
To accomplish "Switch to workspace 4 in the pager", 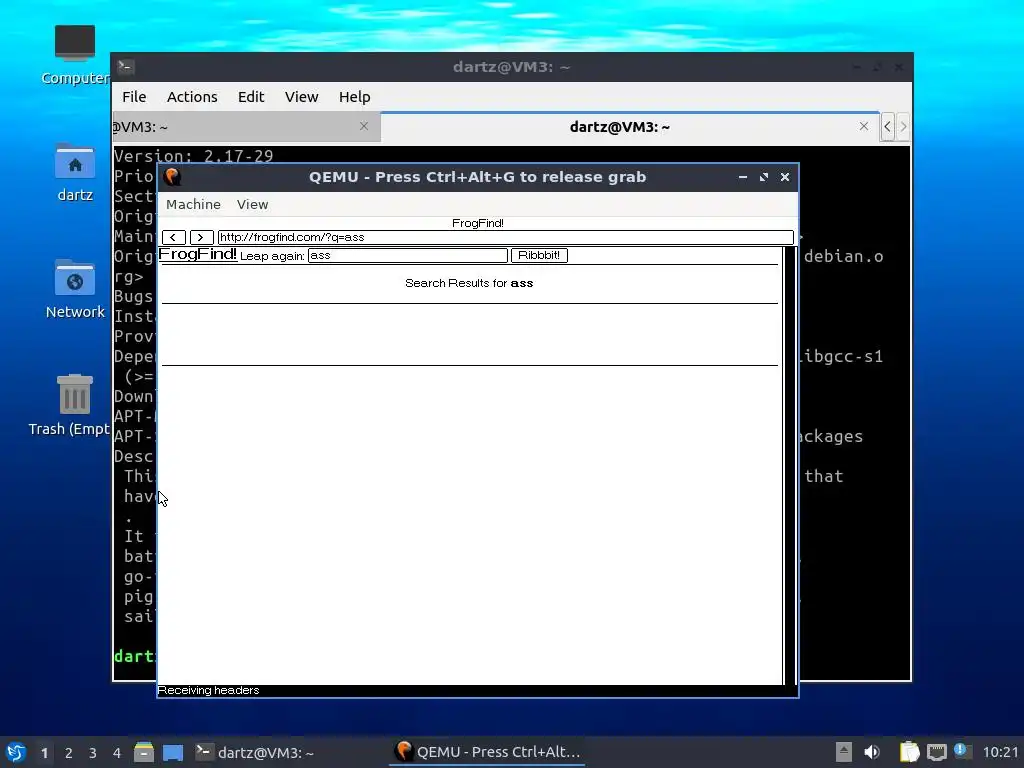I will [x=117, y=752].
